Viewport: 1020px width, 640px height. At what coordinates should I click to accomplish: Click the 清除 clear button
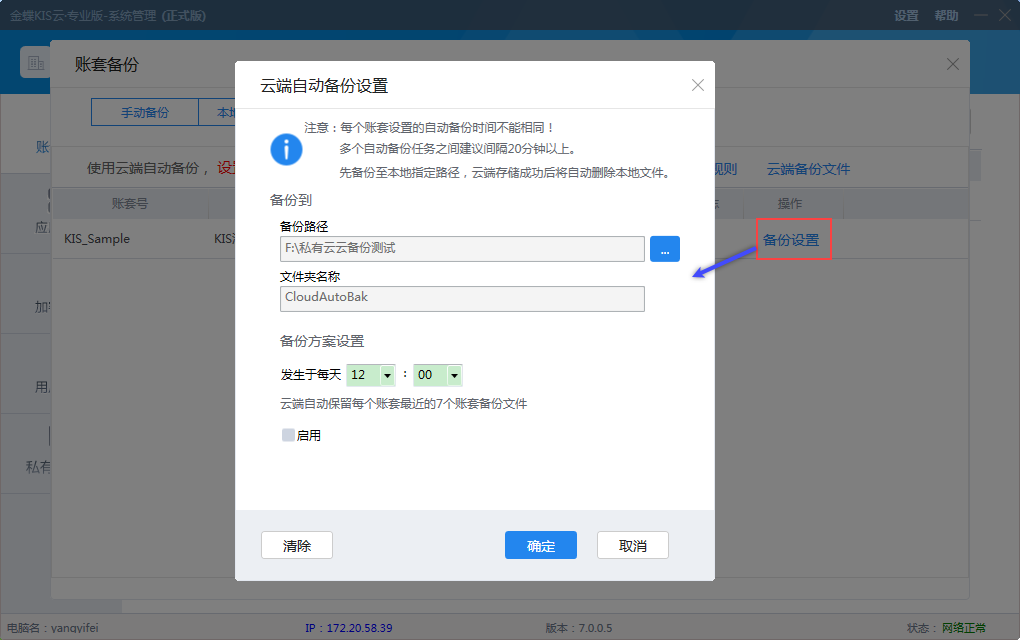pyautogui.click(x=297, y=545)
